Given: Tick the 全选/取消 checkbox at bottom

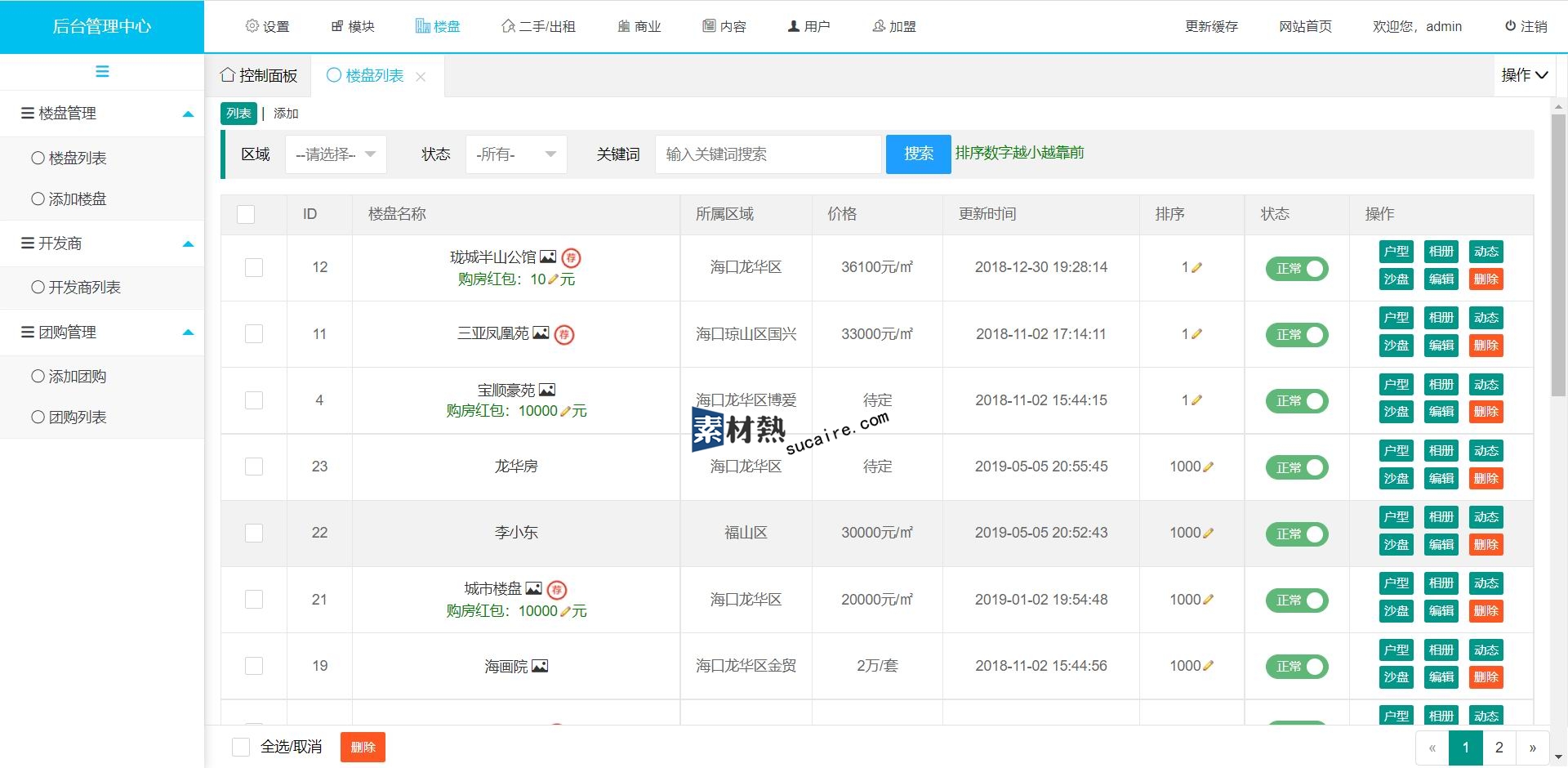Looking at the screenshot, I should click(241, 747).
